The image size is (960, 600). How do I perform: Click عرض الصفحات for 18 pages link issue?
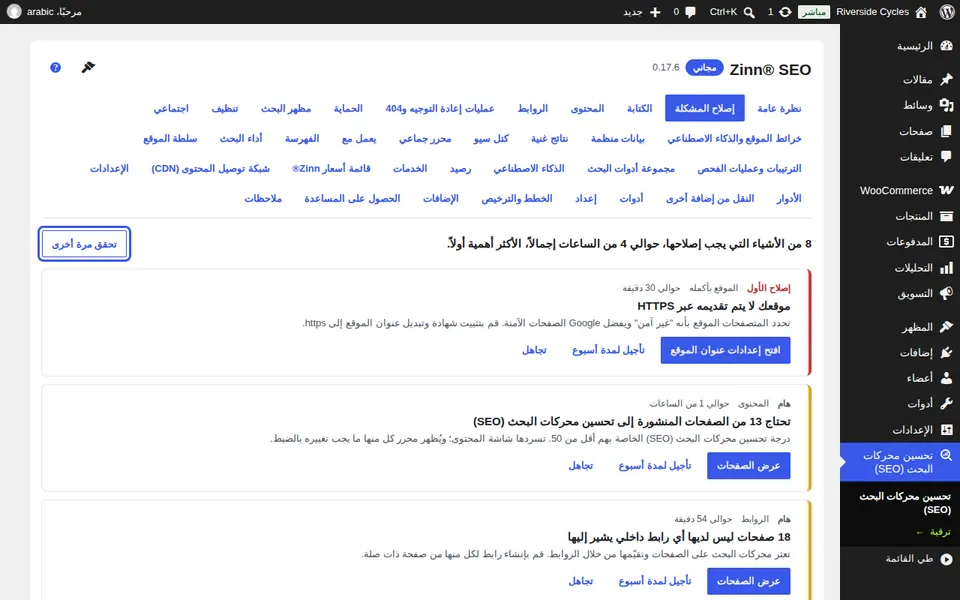click(749, 582)
